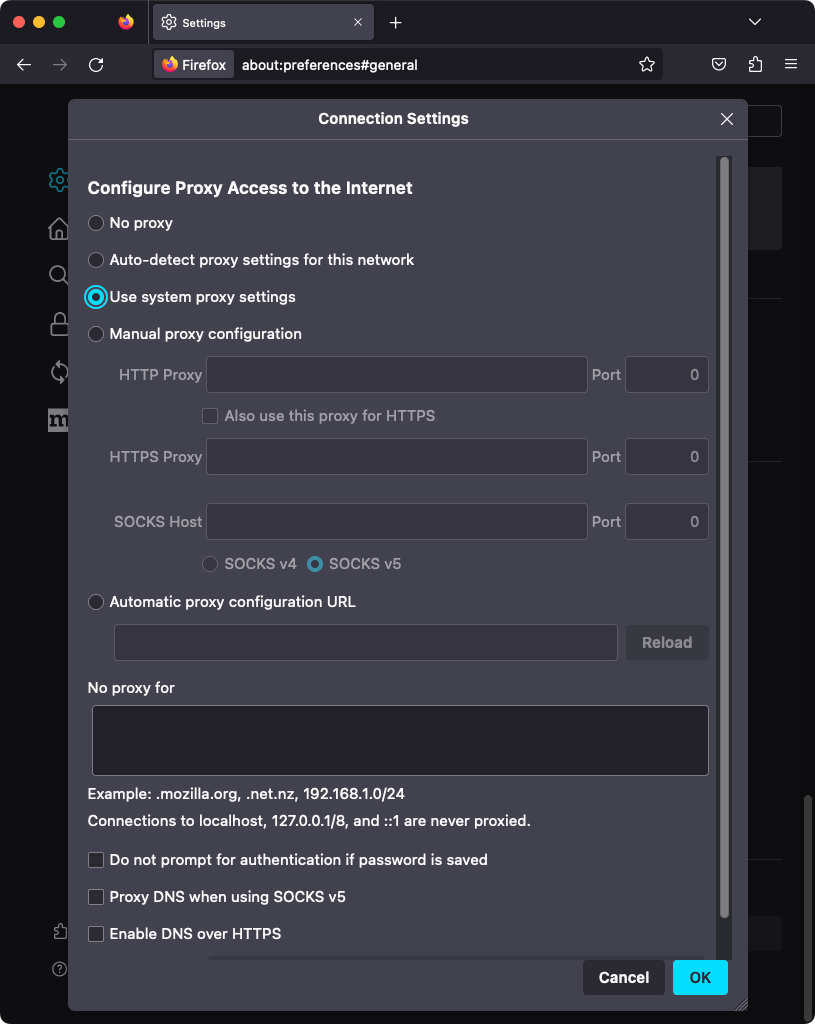This screenshot has height=1024, width=815.
Task: Open the Extensions puzzle icon in toolbar
Action: pyautogui.click(x=755, y=64)
